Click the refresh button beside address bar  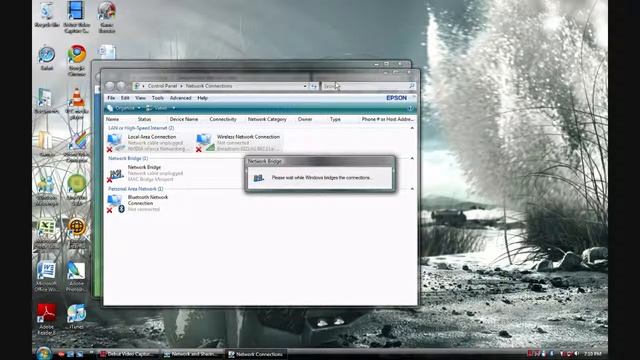[313, 86]
